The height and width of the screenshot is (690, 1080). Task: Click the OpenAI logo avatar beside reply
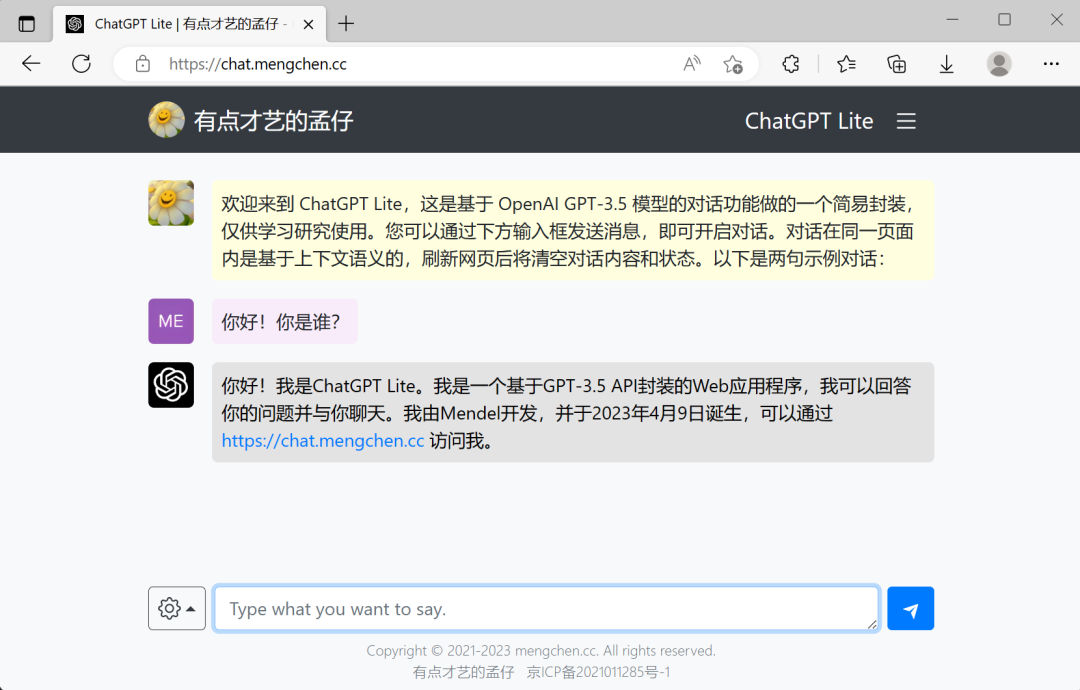point(171,385)
